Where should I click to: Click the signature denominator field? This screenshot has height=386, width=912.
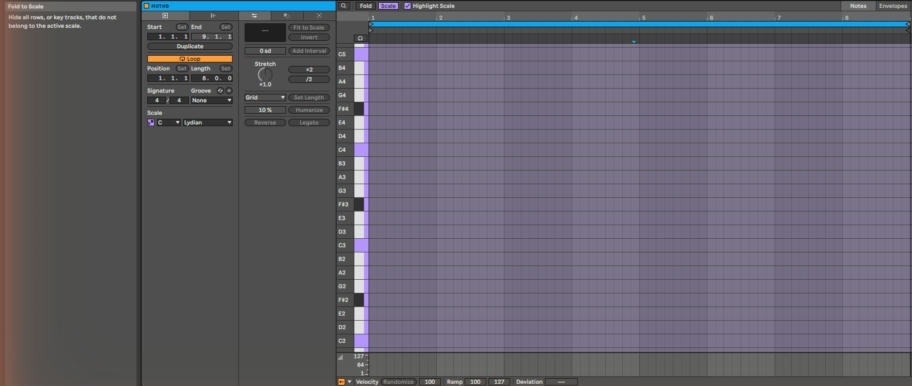pyautogui.click(x=179, y=100)
